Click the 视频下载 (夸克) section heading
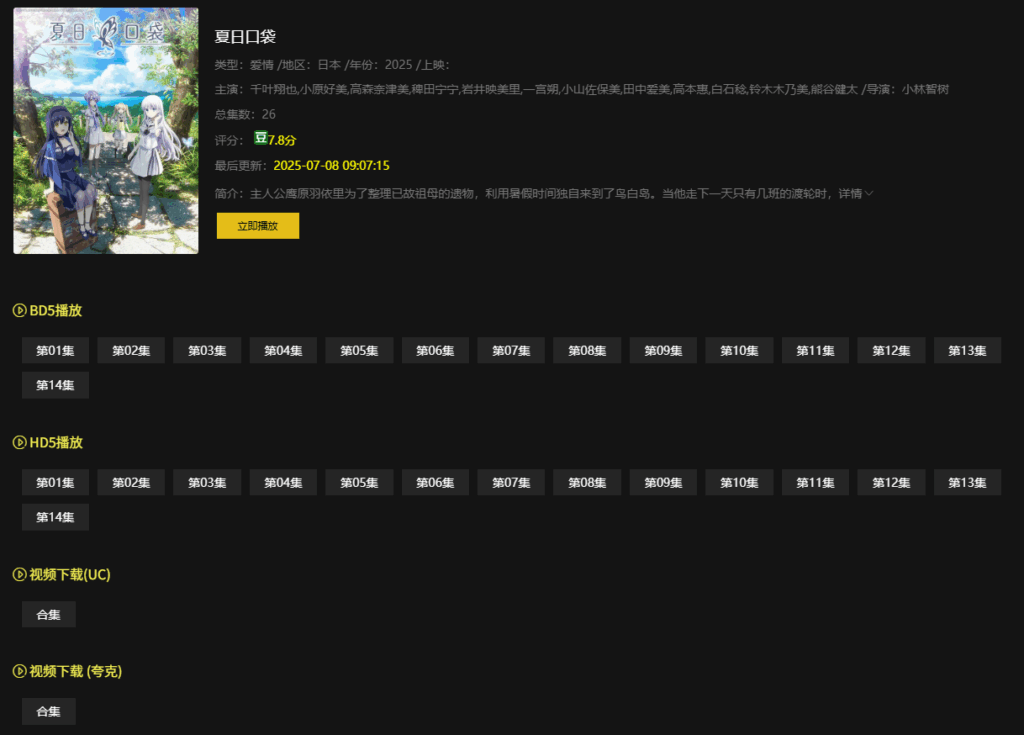Image resolution: width=1024 pixels, height=735 pixels. pos(76,671)
